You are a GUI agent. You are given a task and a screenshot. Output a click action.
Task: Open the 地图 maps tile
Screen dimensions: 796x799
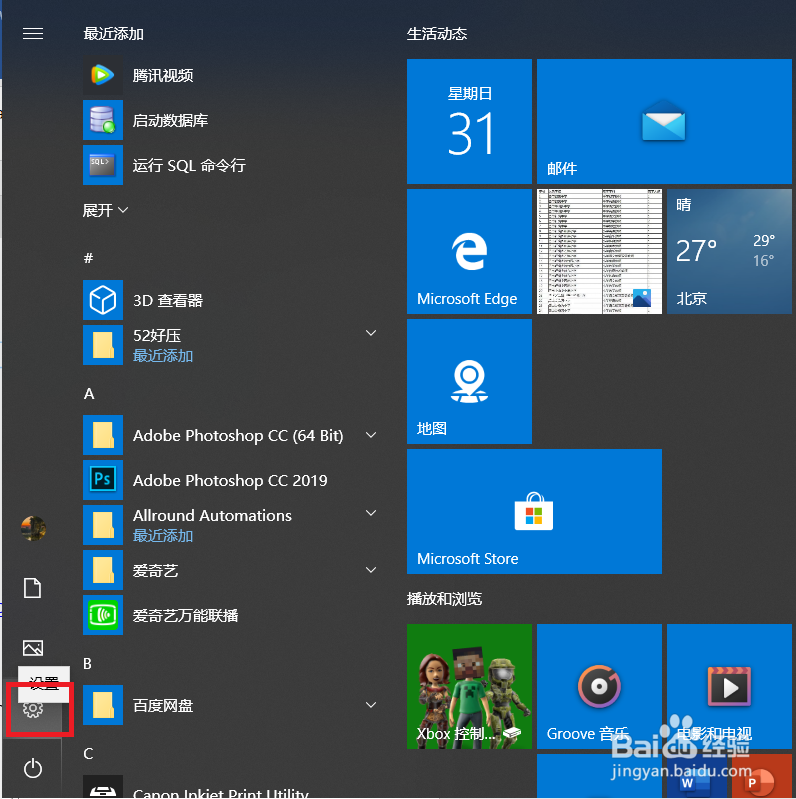click(469, 382)
